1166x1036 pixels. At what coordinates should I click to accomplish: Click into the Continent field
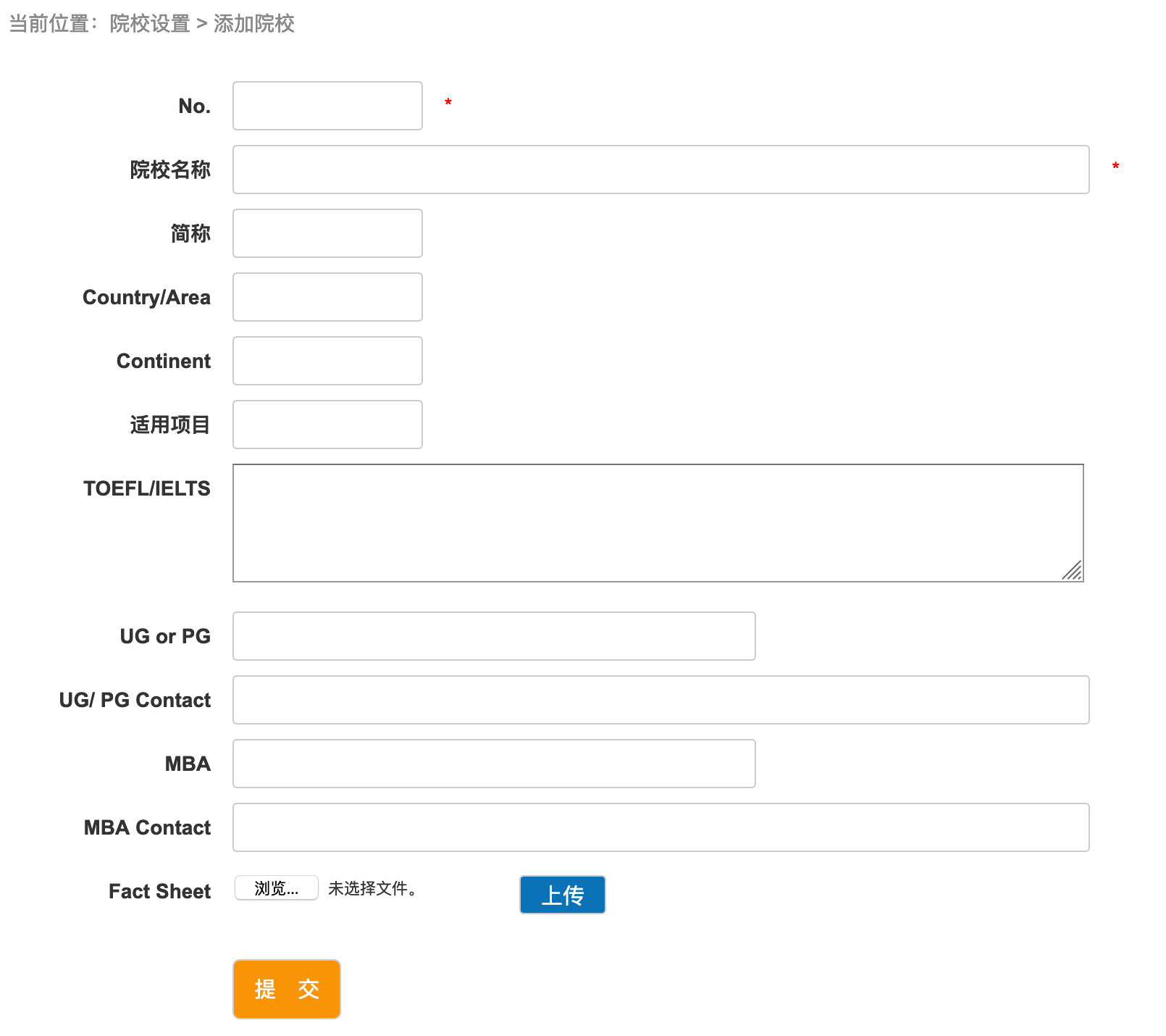click(327, 361)
